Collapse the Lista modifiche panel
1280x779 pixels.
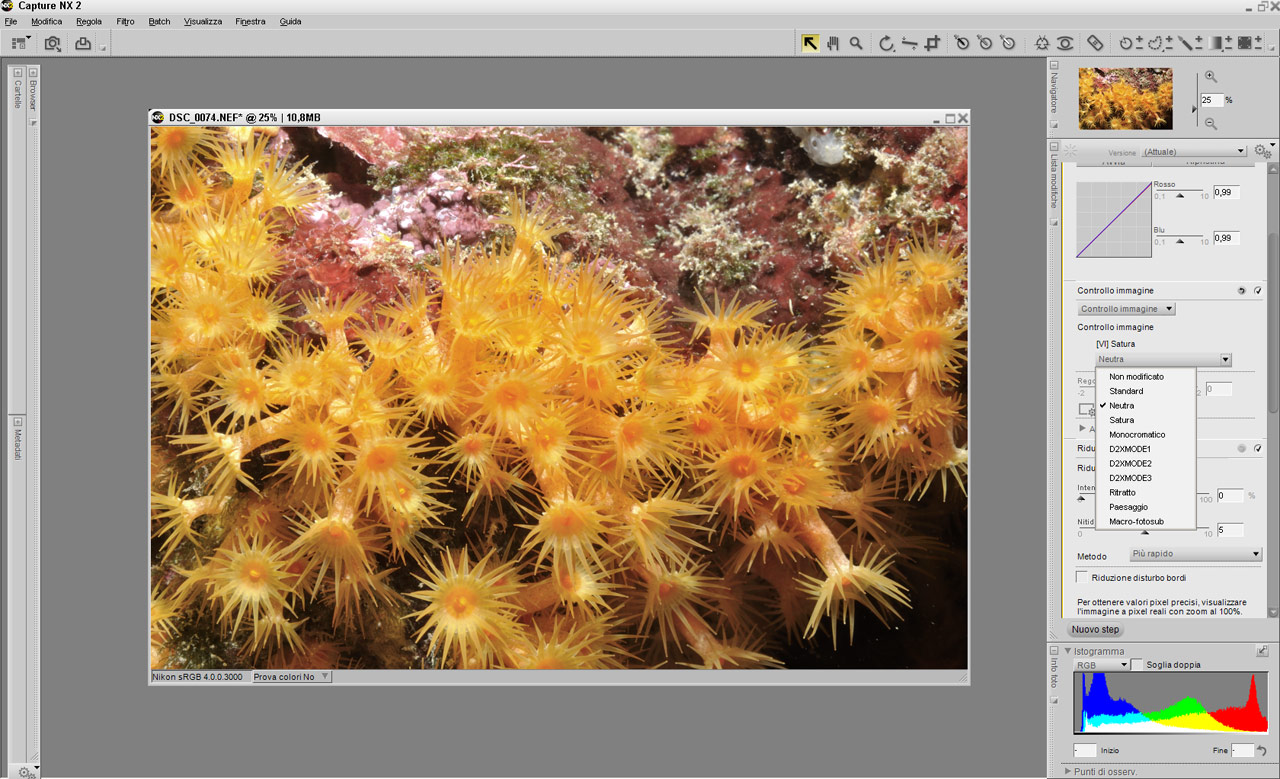point(1053,146)
